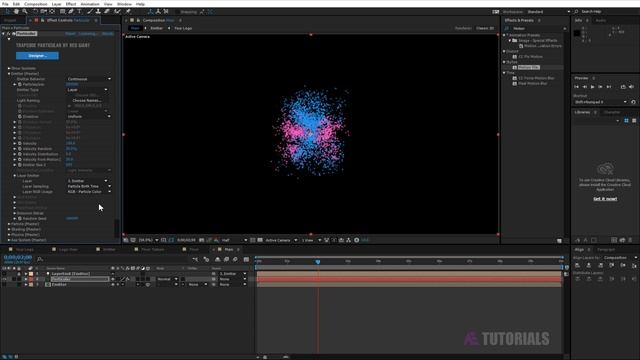
Task: Select the Rotation tool
Action: click(35, 11)
